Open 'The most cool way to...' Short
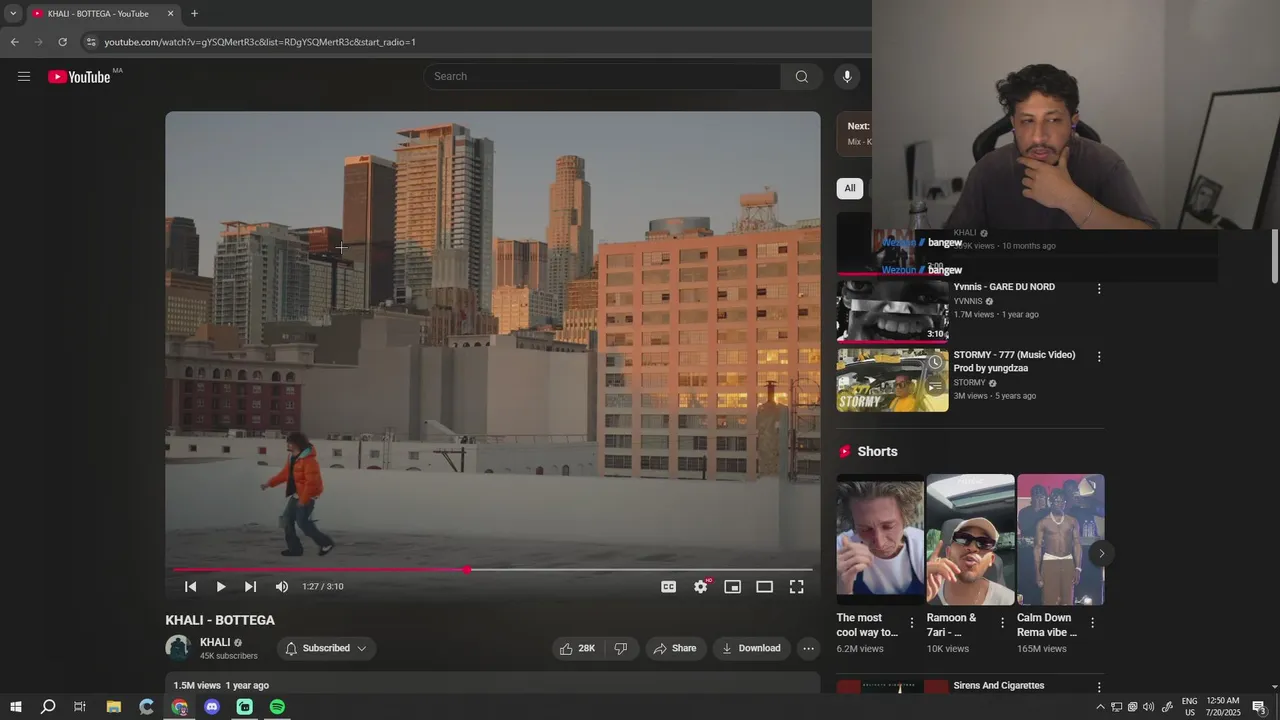The width and height of the screenshot is (1280, 720). (880, 540)
